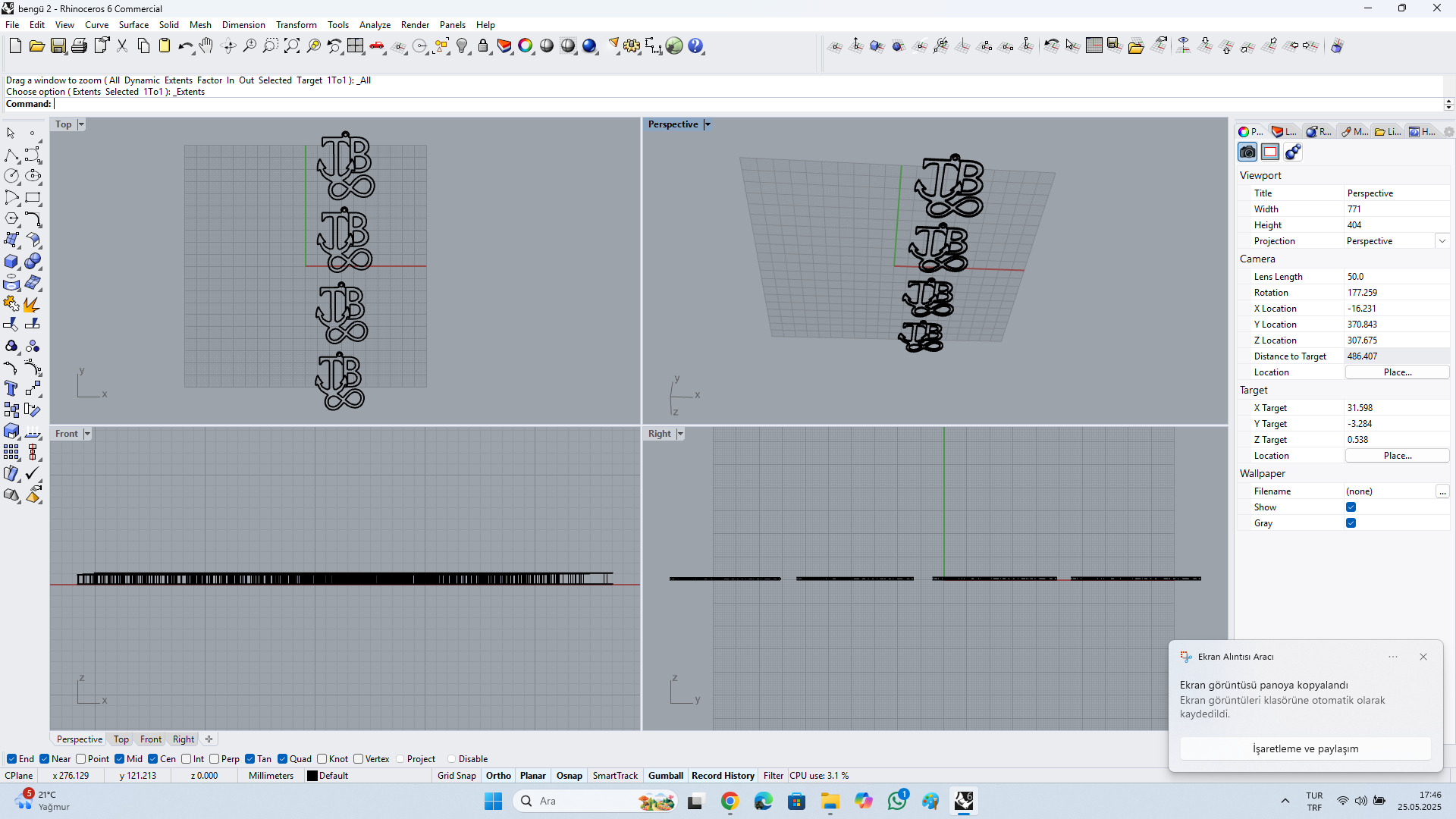Open the Perspective viewport title dropdown
Screen dimensions: 1456x819
[708, 124]
